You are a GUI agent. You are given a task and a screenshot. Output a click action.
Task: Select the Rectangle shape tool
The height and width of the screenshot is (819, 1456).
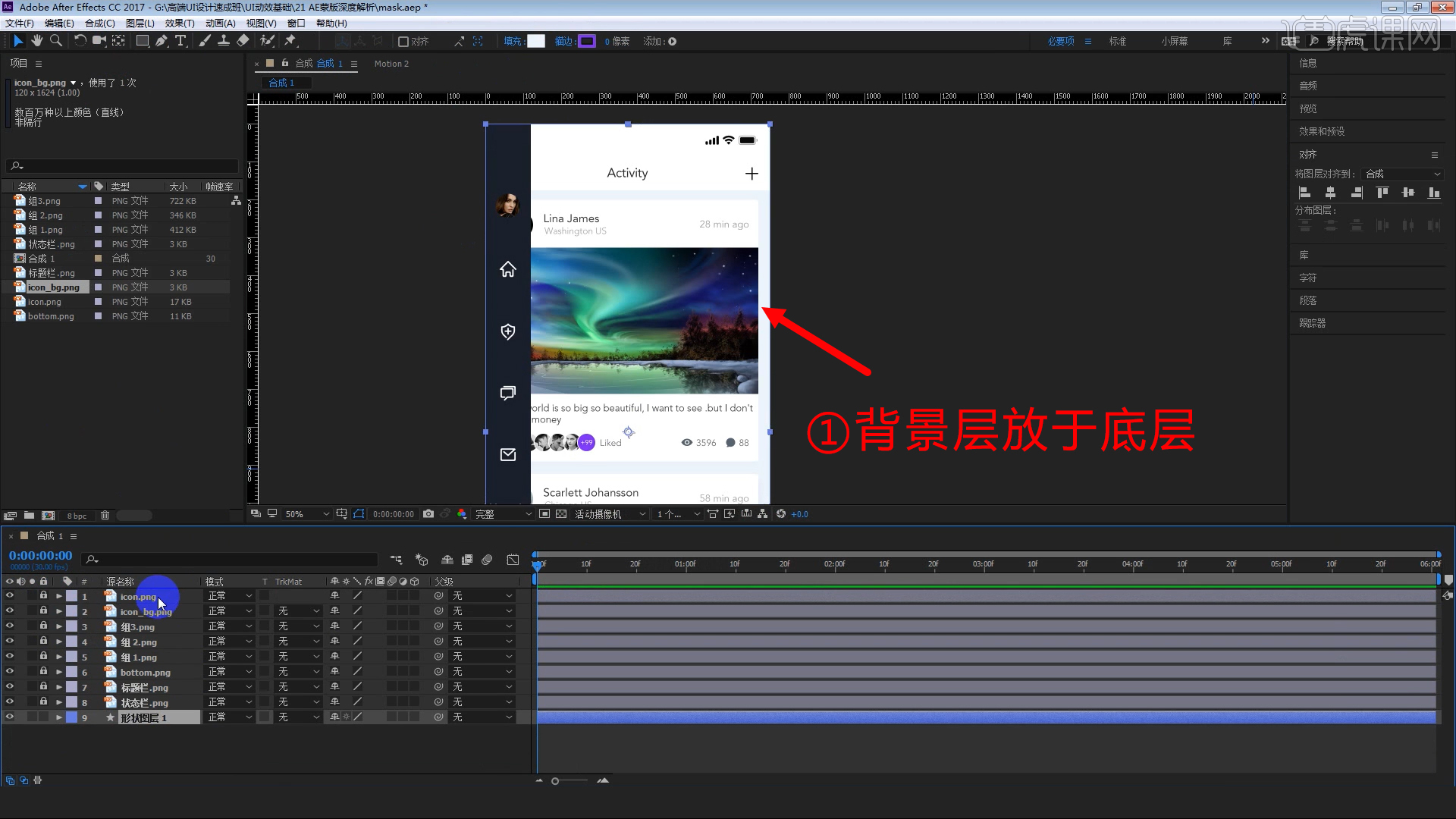click(x=142, y=41)
